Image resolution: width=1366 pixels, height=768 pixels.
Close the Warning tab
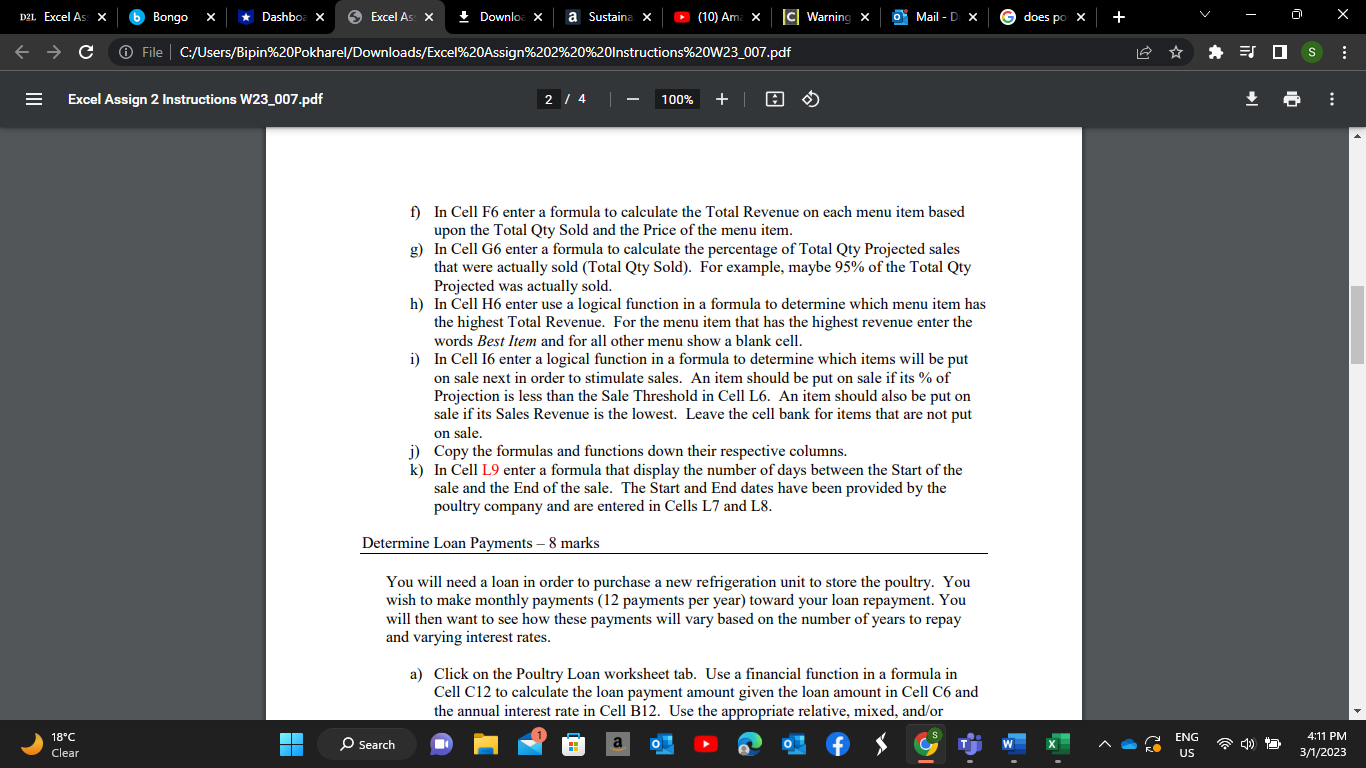tap(864, 17)
